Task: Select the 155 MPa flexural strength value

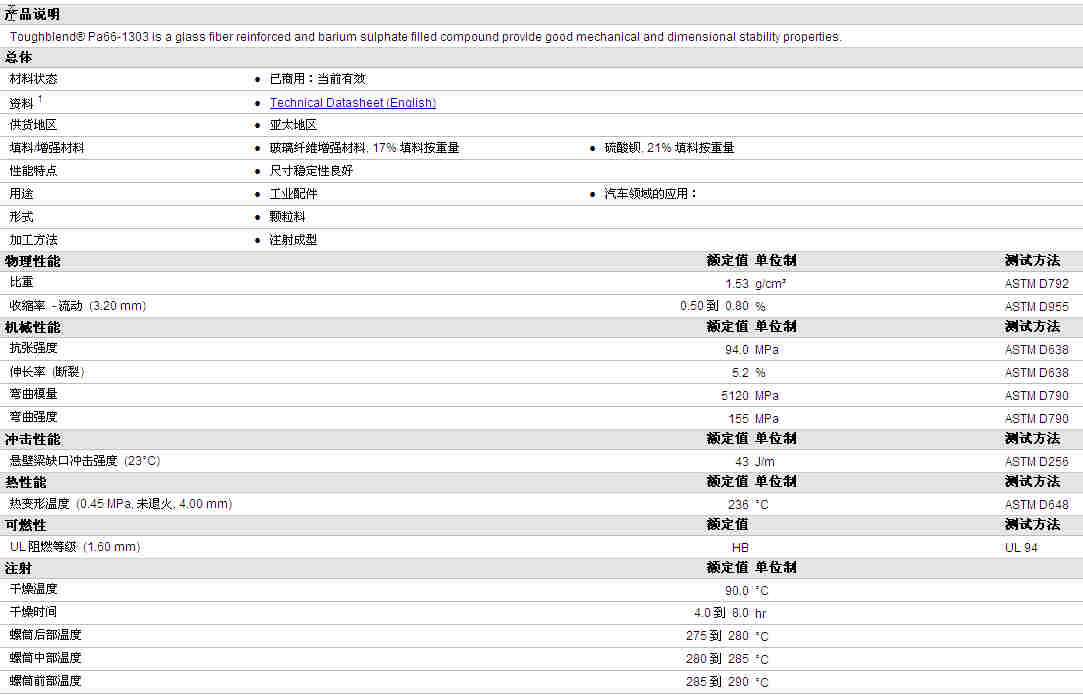Action: point(754,419)
